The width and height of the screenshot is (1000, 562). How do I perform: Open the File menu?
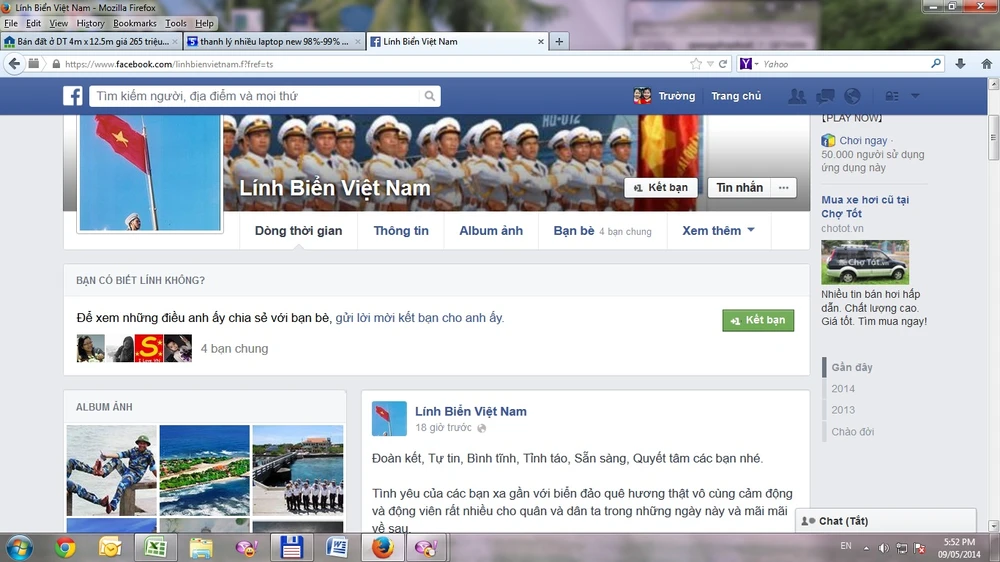11,23
